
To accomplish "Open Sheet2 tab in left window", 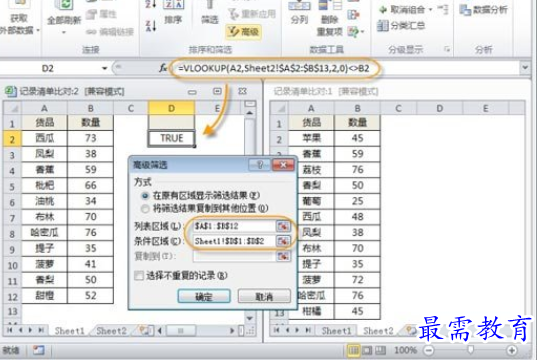I will point(111,331).
